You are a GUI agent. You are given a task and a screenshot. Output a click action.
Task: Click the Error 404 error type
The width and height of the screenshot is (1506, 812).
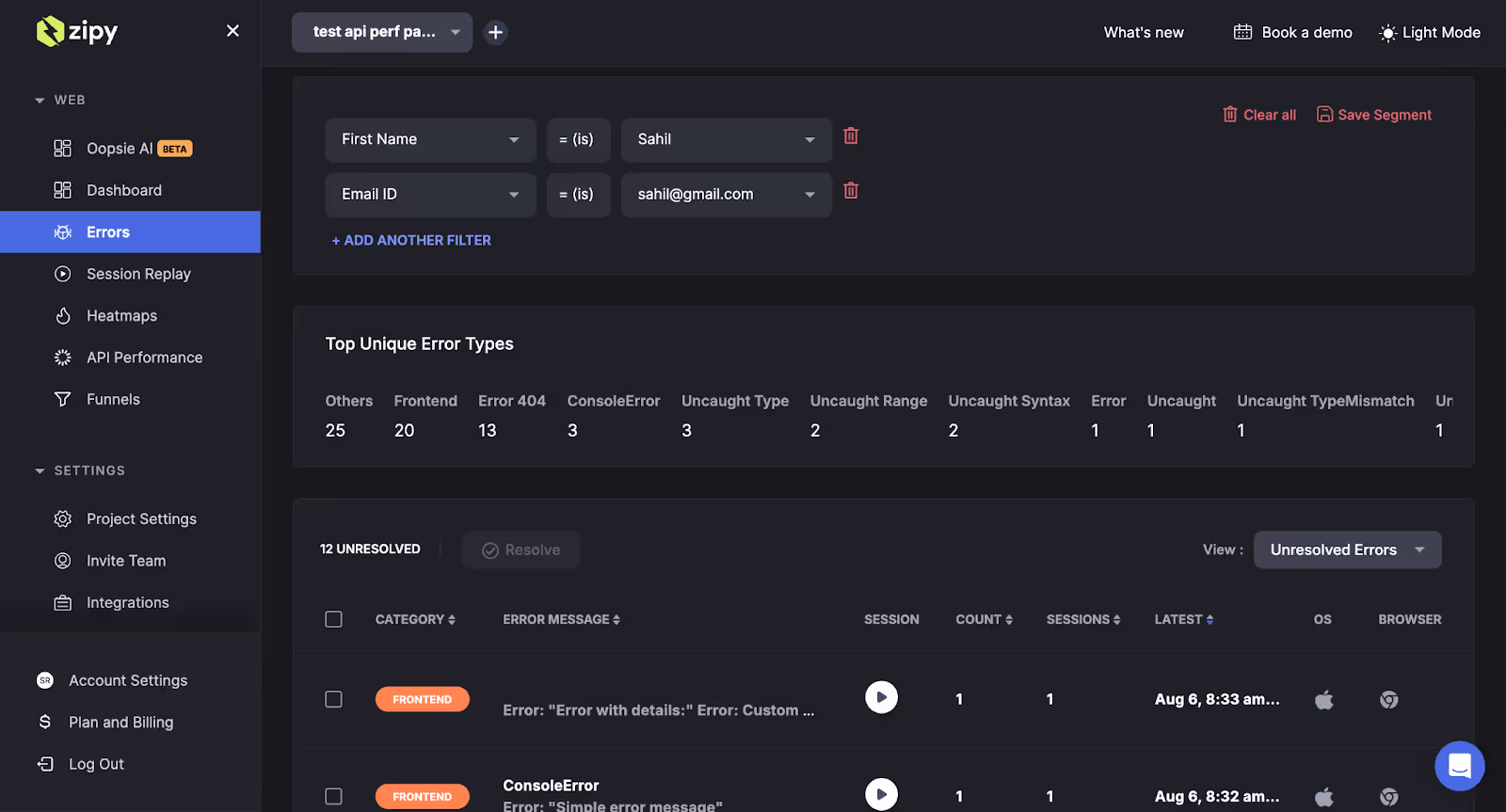(511, 416)
